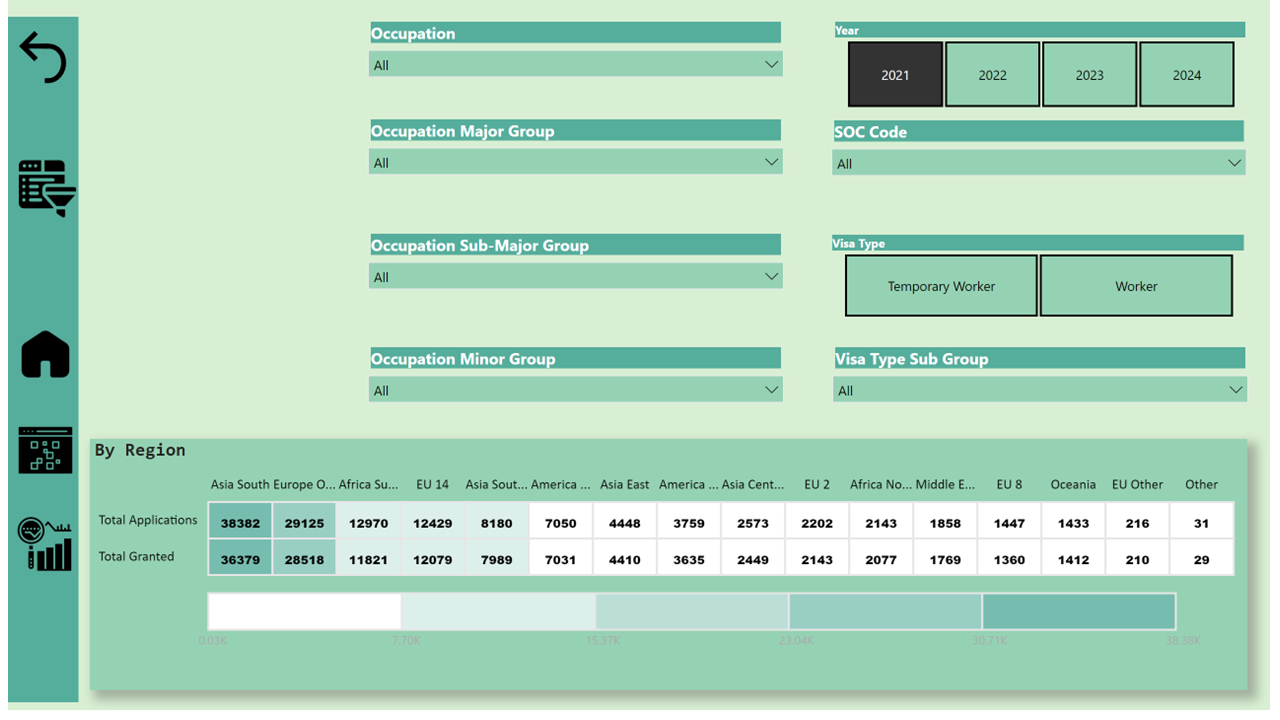Expand the Occupation dropdown
1280x720 pixels.
click(575, 65)
